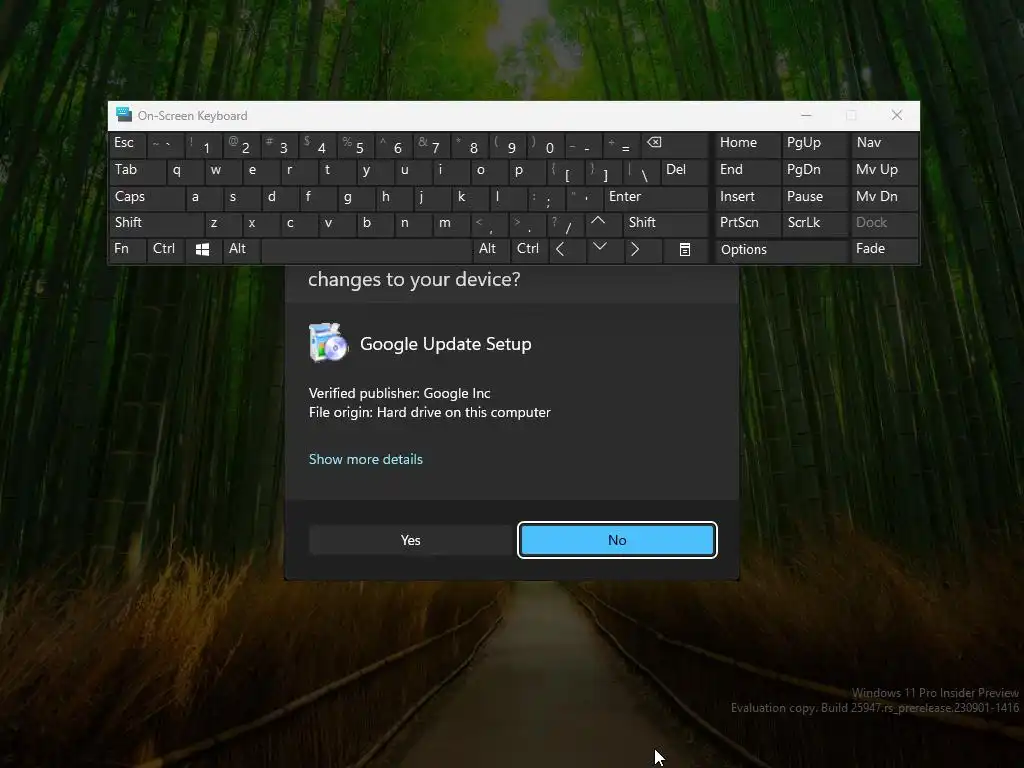Image resolution: width=1024 pixels, height=768 pixels.
Task: Toggle the Nav key panel
Action: [884, 144]
